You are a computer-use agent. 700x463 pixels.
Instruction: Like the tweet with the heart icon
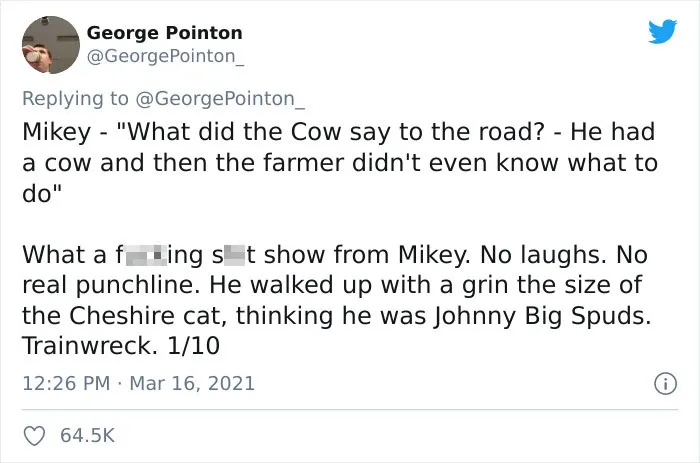click(x=34, y=436)
